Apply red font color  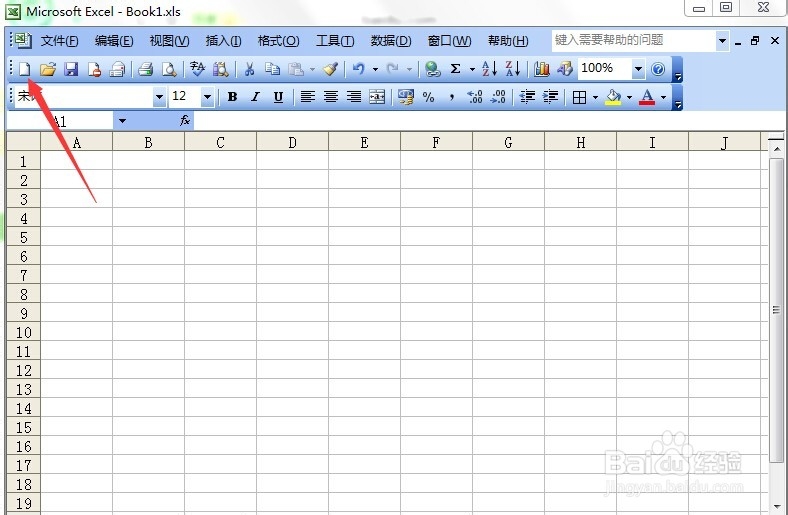(x=647, y=96)
